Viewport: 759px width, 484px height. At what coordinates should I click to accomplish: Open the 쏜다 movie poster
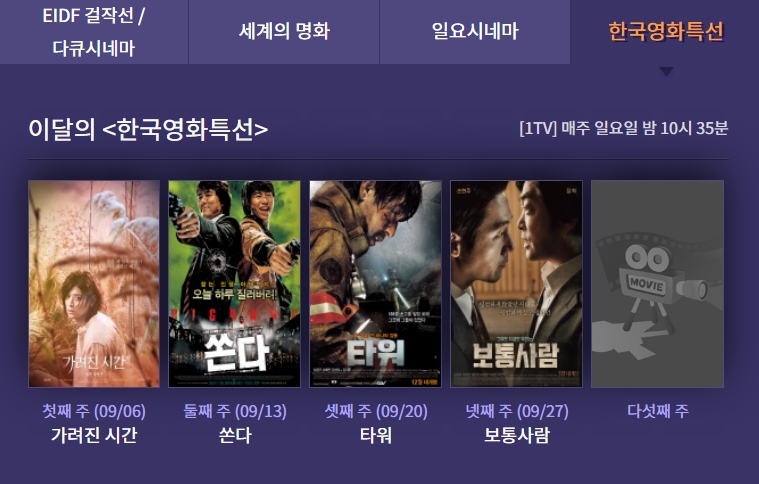(234, 284)
